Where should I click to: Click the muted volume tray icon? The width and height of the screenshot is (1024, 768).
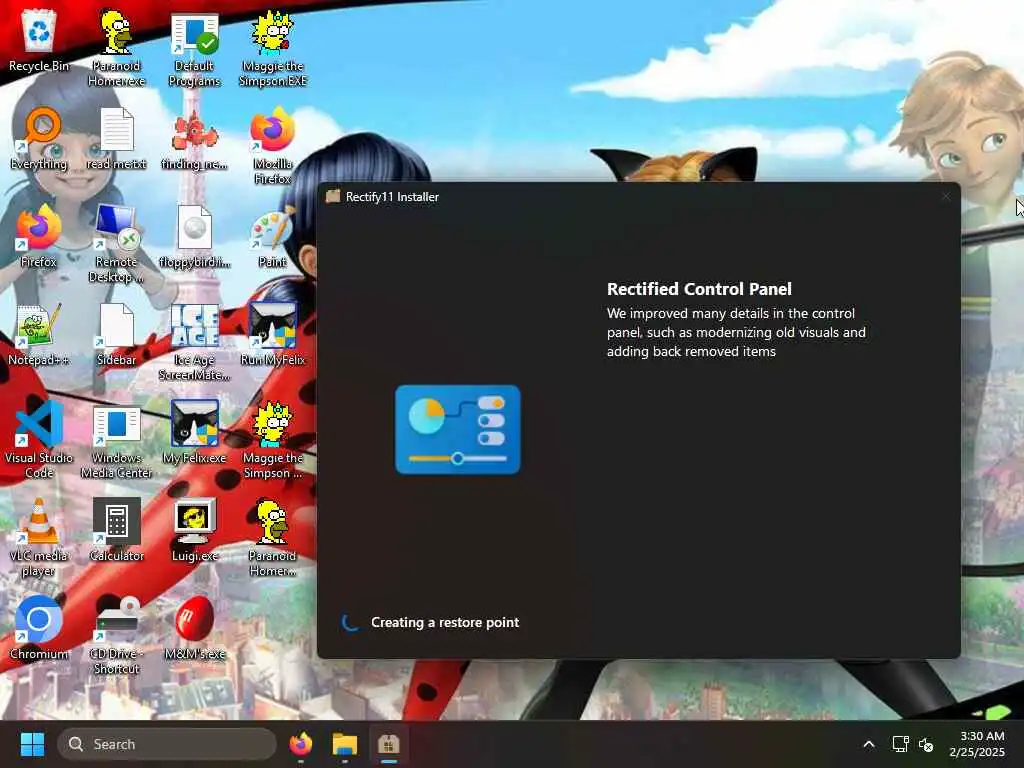tap(925, 744)
